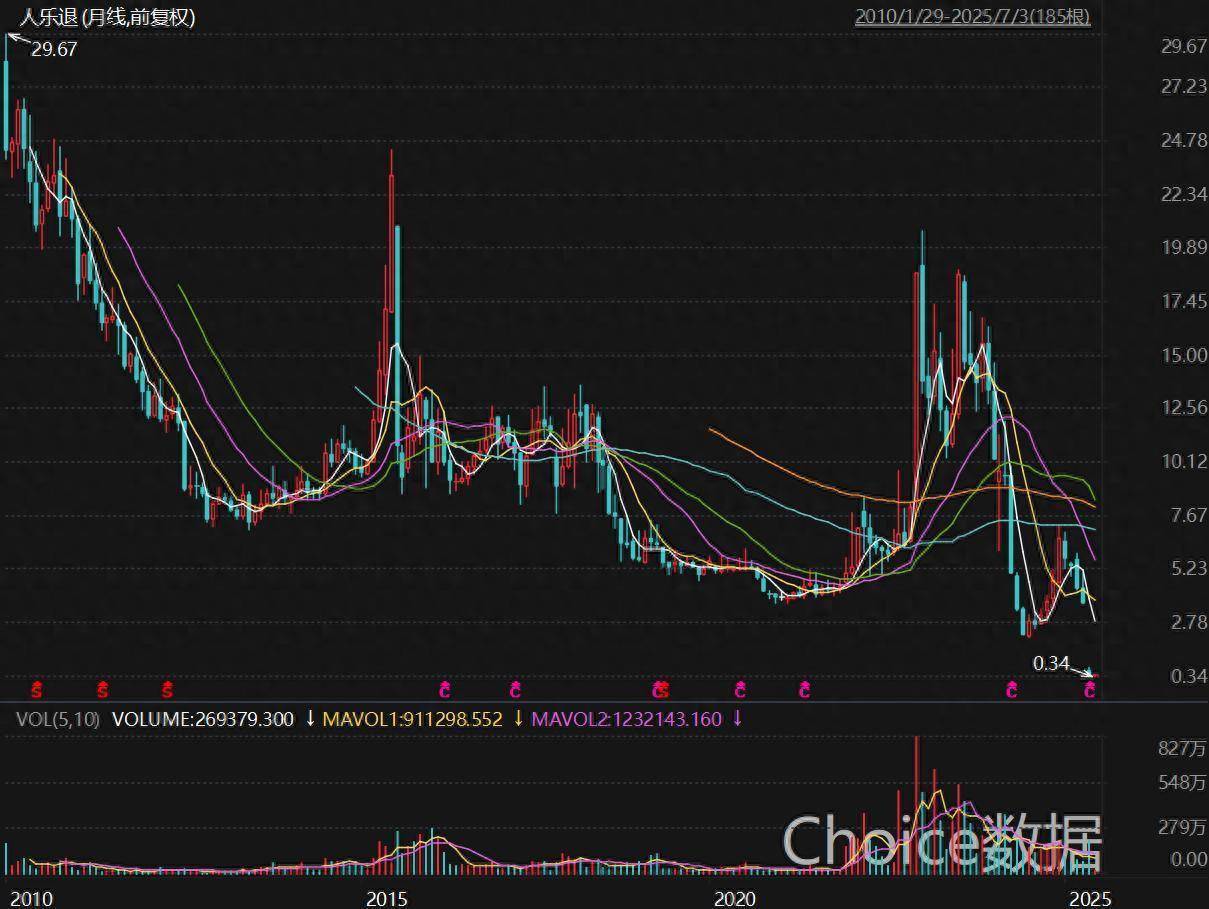This screenshot has height=909, width=1209.
Task: Click the 29.67 high price annotation
Action: 53,49
